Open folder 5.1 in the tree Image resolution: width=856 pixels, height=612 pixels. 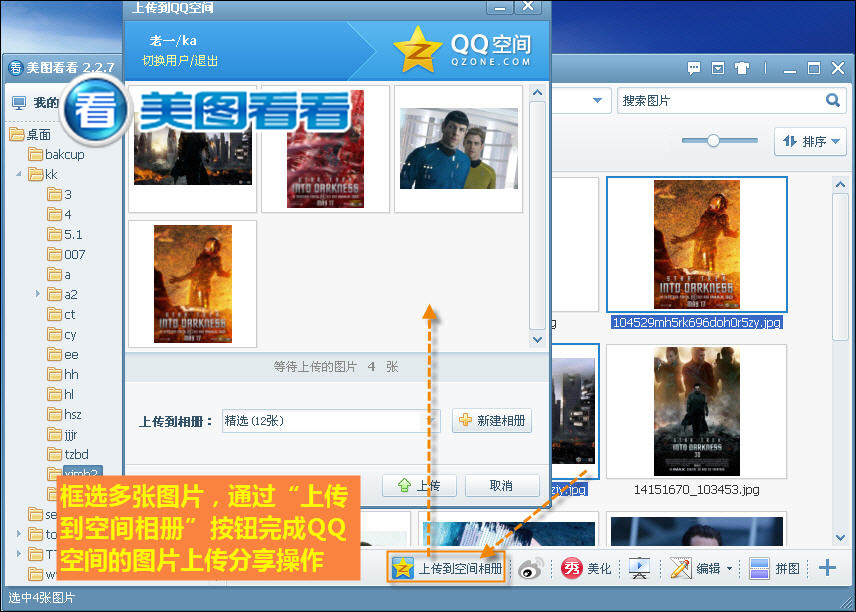coord(65,235)
